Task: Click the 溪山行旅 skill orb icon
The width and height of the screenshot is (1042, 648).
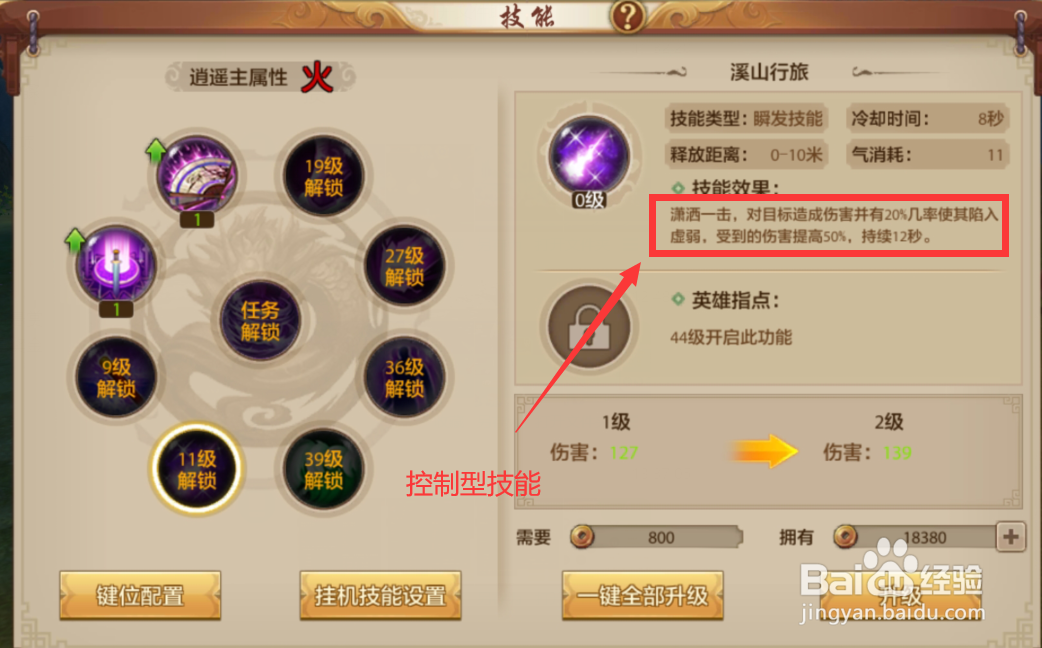Action: point(589,156)
